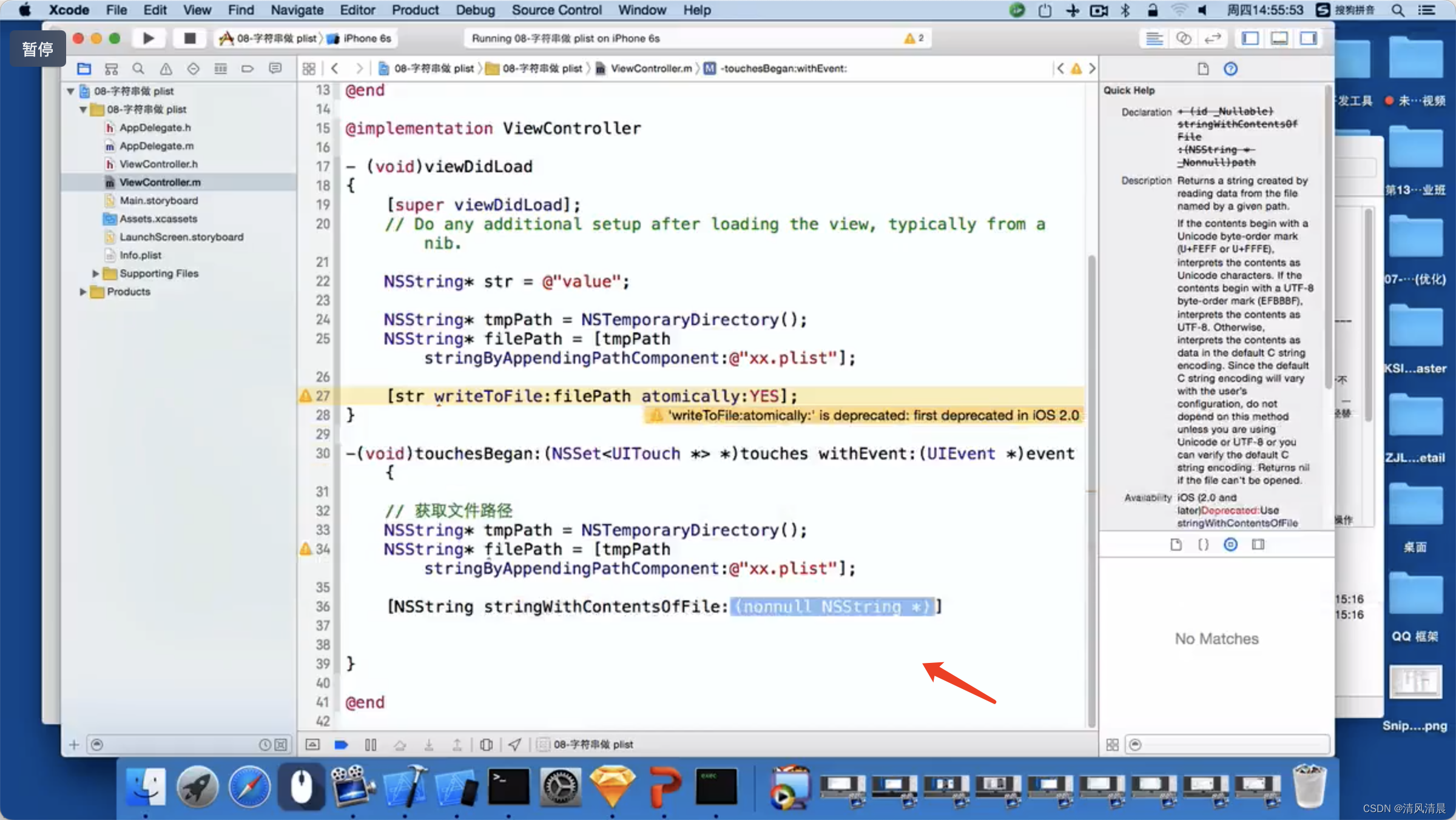
Task: Click the library filter search field
Action: pos(1228,745)
